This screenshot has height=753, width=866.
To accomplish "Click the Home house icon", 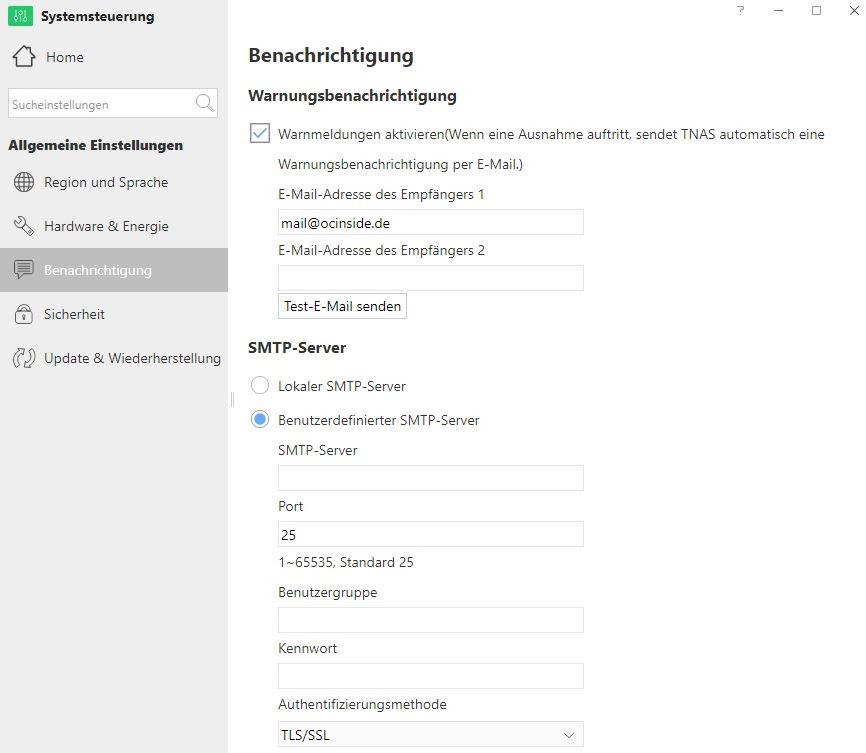I will coord(24,57).
